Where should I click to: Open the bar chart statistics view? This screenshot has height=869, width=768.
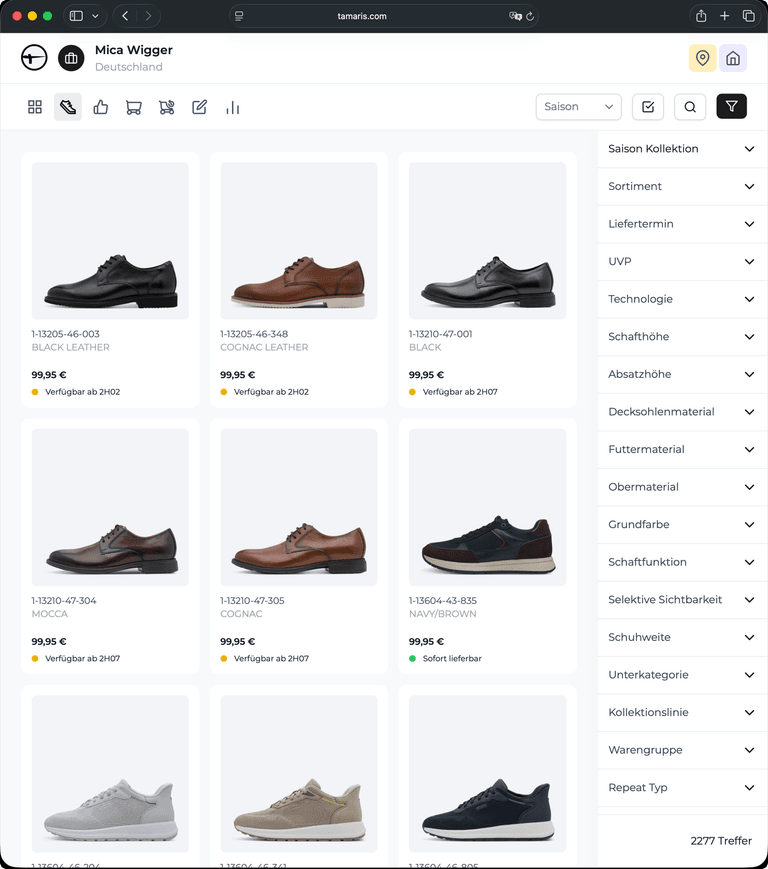click(232, 106)
